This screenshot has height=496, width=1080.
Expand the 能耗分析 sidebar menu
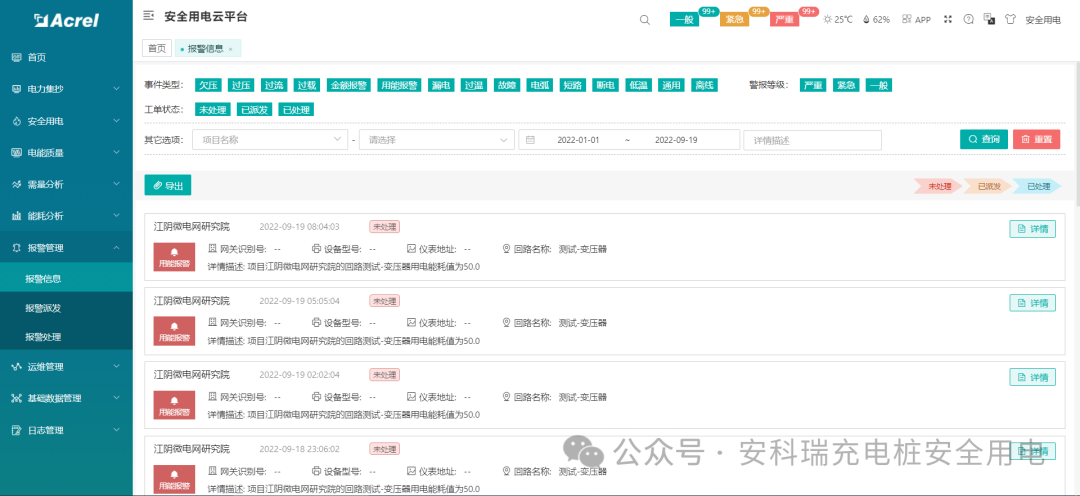click(66, 216)
